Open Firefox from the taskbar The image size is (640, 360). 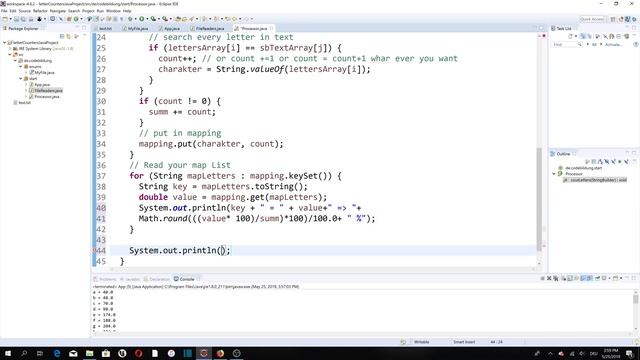point(220,353)
